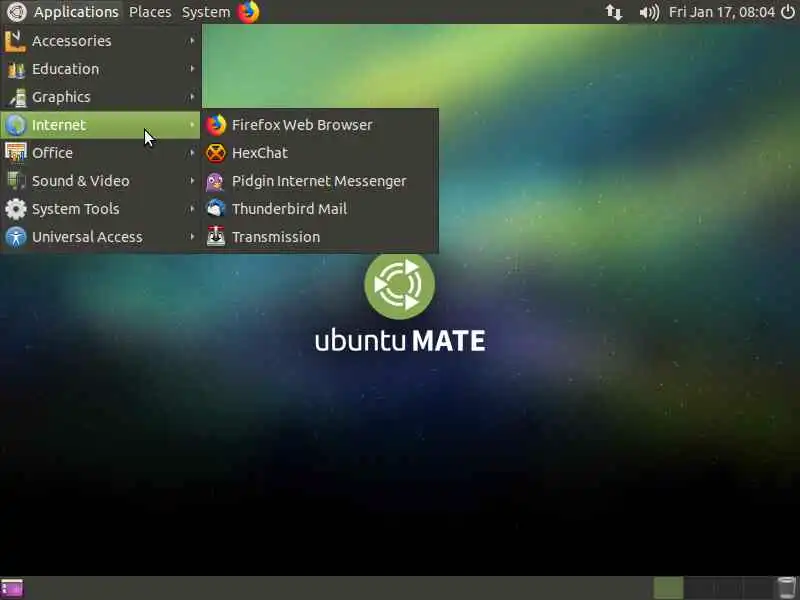Open the Sound & Video category
This screenshot has height=600, width=800.
click(101, 181)
